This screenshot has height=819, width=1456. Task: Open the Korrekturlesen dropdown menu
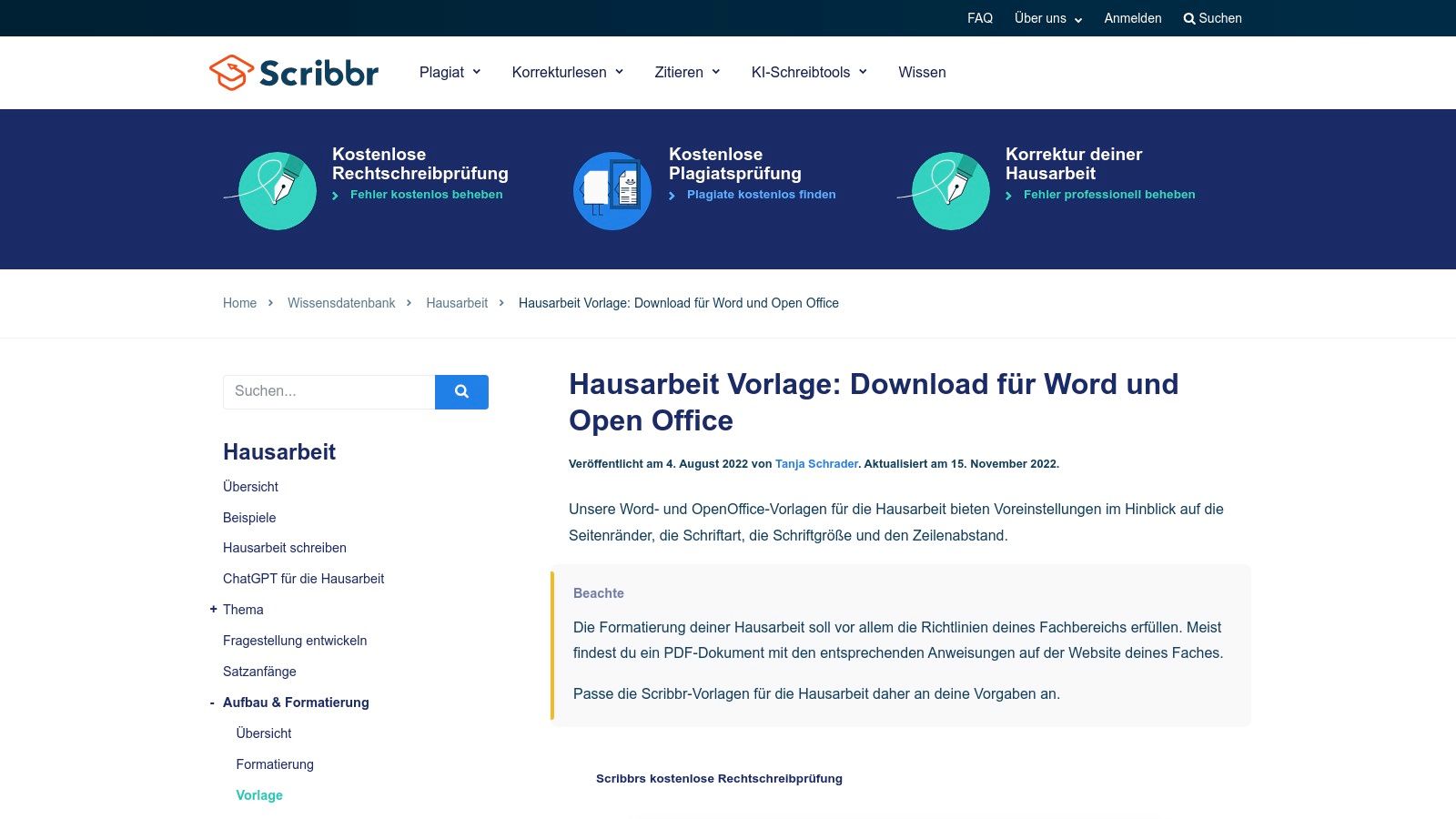click(567, 72)
